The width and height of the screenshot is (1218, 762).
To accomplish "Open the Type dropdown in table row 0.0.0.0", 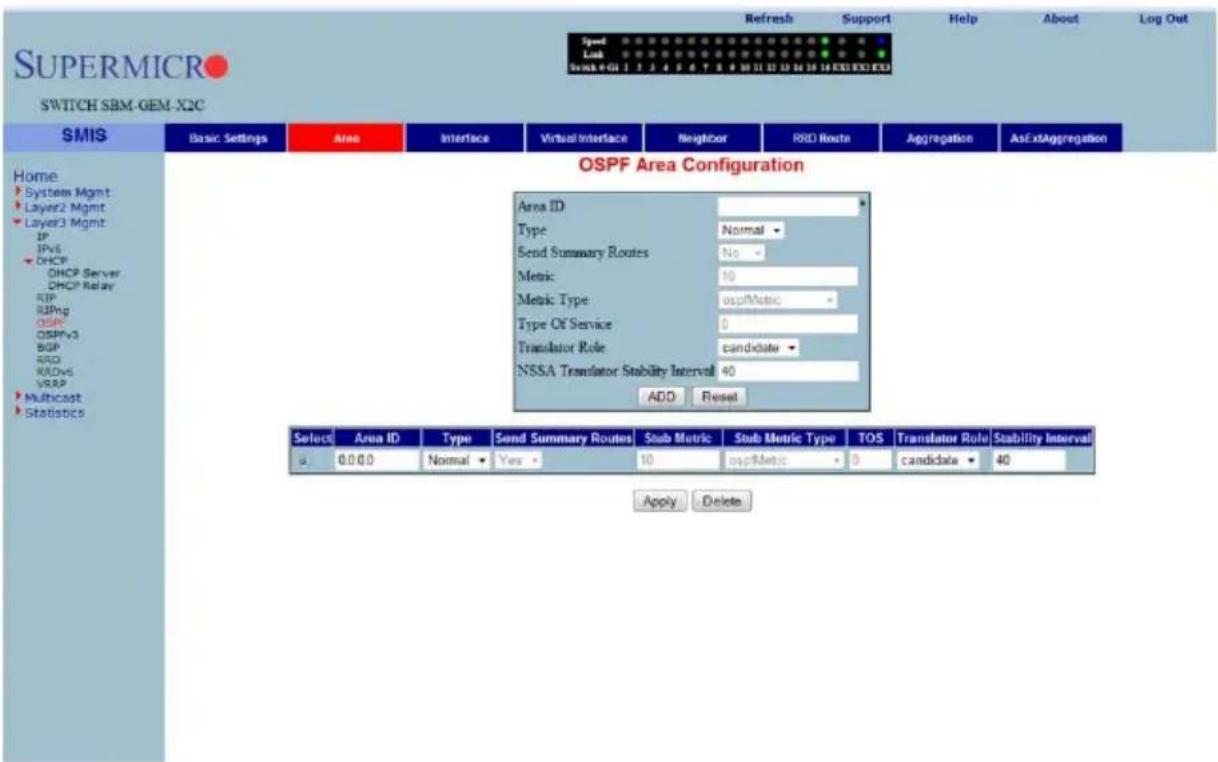I will click(x=457, y=461).
